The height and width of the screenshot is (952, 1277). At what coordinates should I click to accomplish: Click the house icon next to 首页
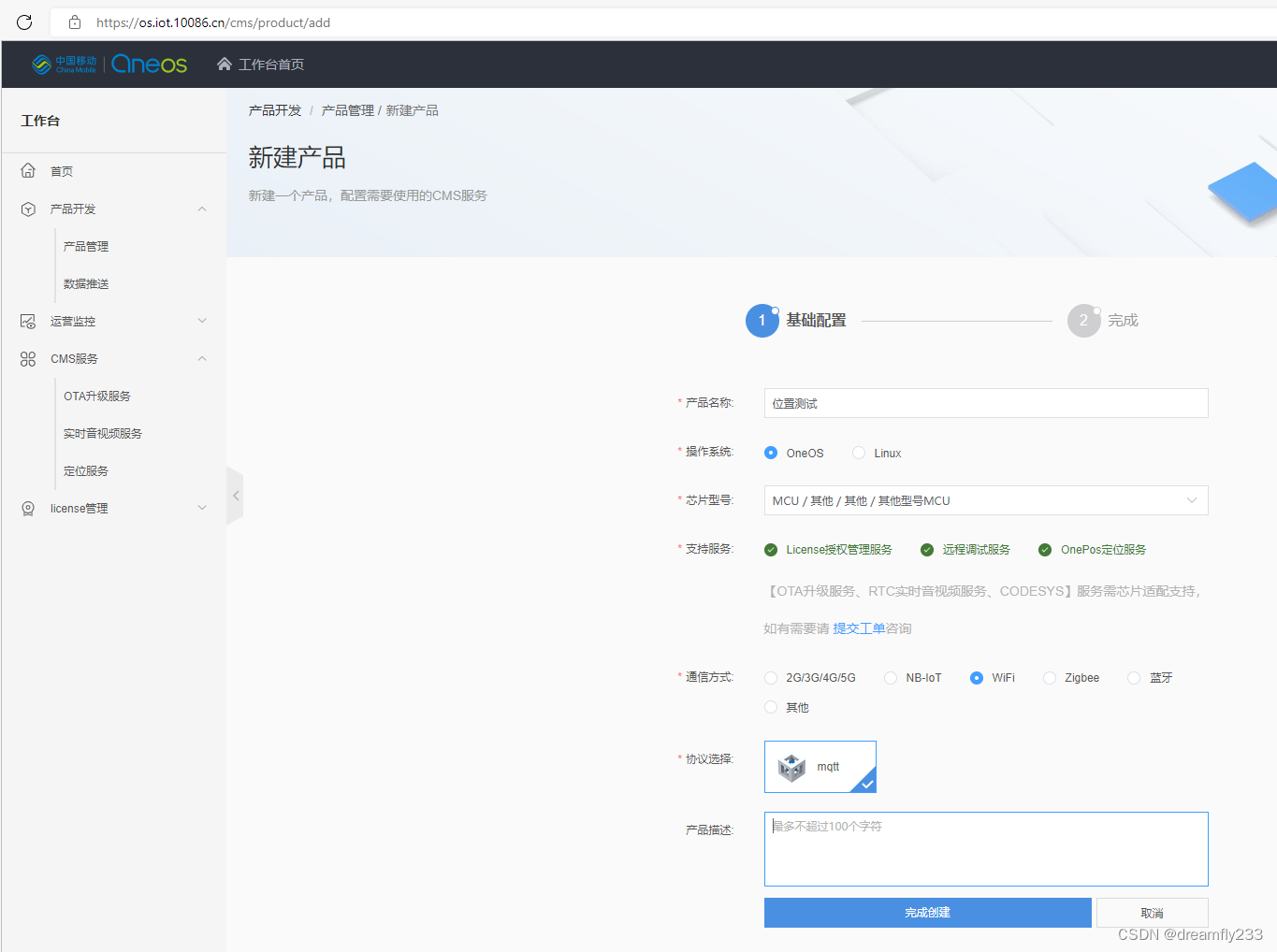[28, 171]
